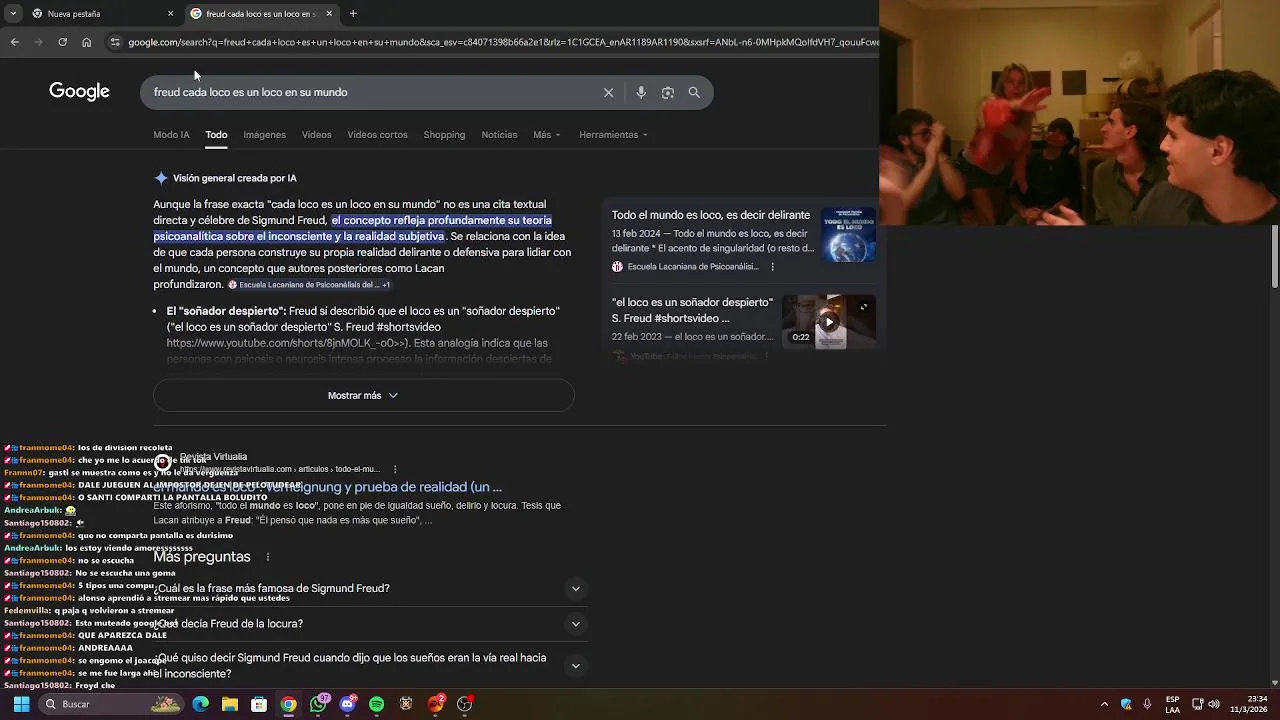The width and height of the screenshot is (1280, 720).
Task: Open a new browser tab
Action: pyautogui.click(x=353, y=14)
